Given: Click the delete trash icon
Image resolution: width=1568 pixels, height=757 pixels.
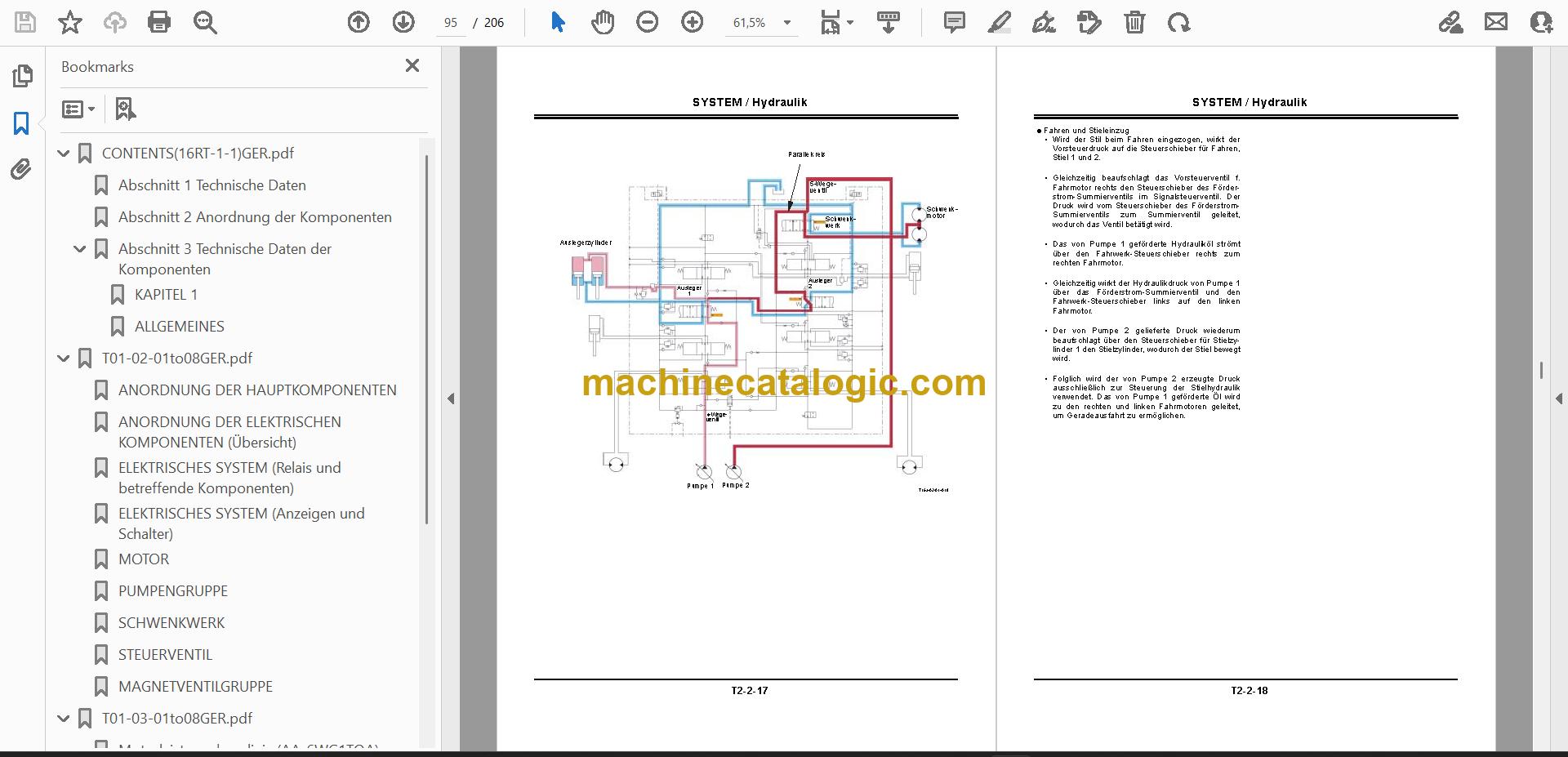Looking at the screenshot, I should click(1134, 22).
